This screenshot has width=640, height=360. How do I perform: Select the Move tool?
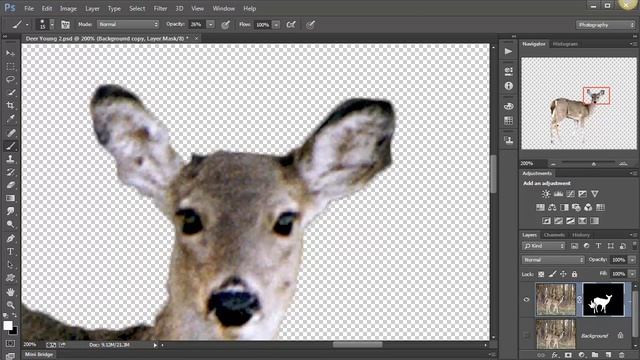(x=10, y=53)
